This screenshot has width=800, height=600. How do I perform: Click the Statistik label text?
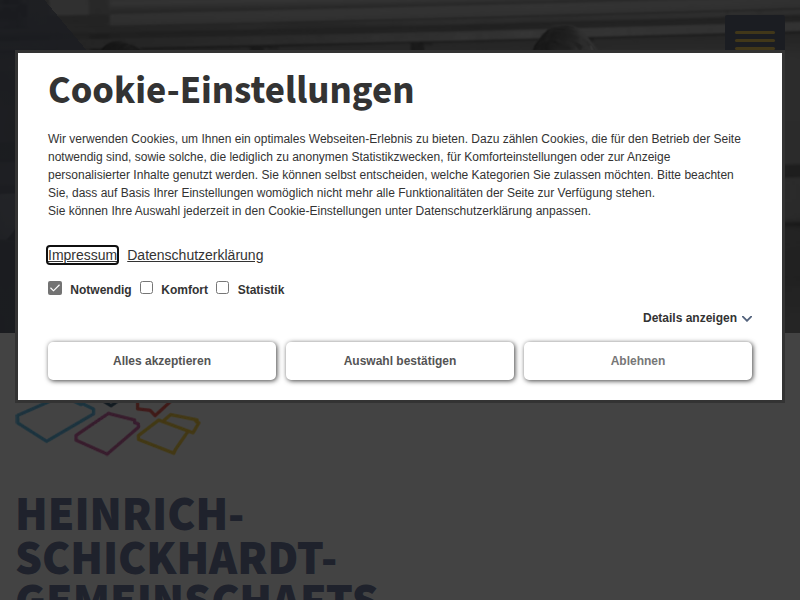(261, 290)
